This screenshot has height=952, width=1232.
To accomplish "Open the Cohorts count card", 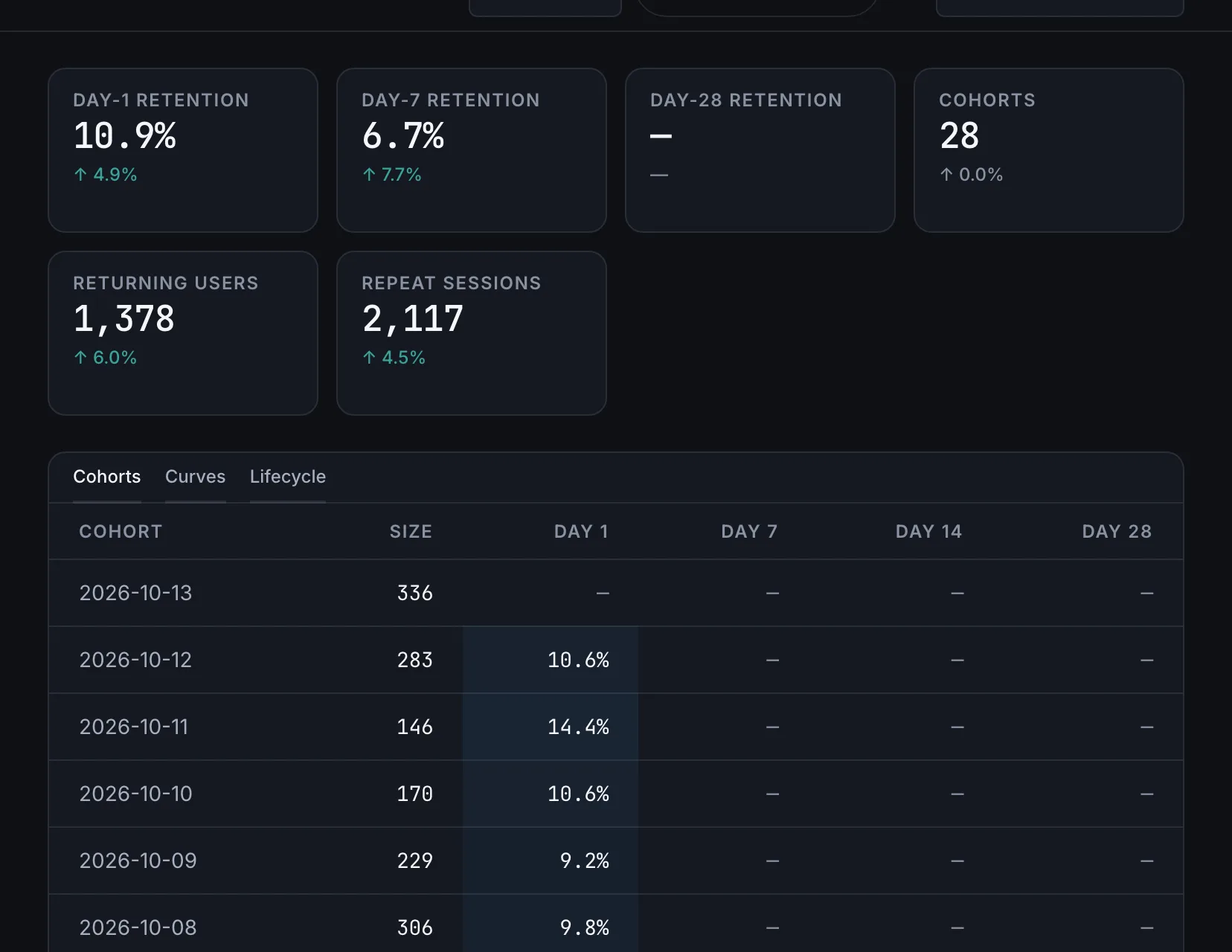I will (x=1049, y=150).
